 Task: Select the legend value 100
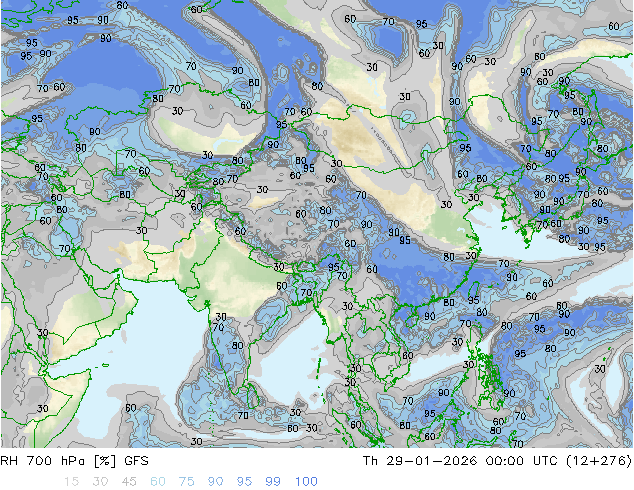pos(306,481)
